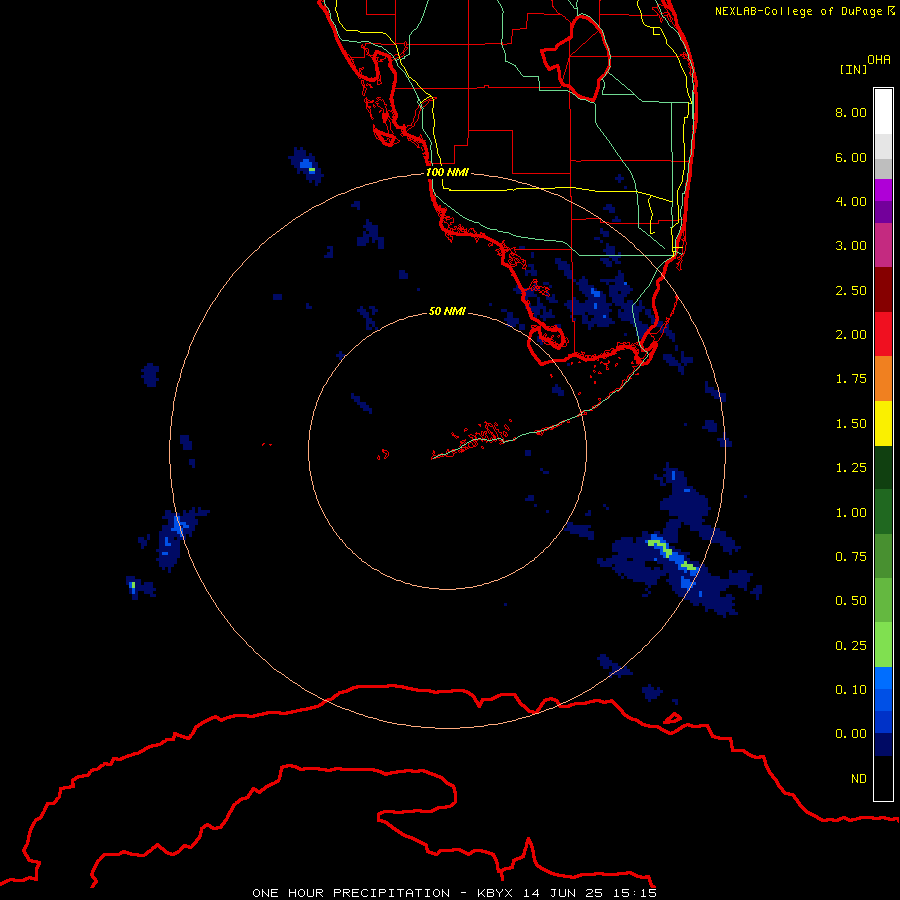Pick the bright red legend swatch

883,334
